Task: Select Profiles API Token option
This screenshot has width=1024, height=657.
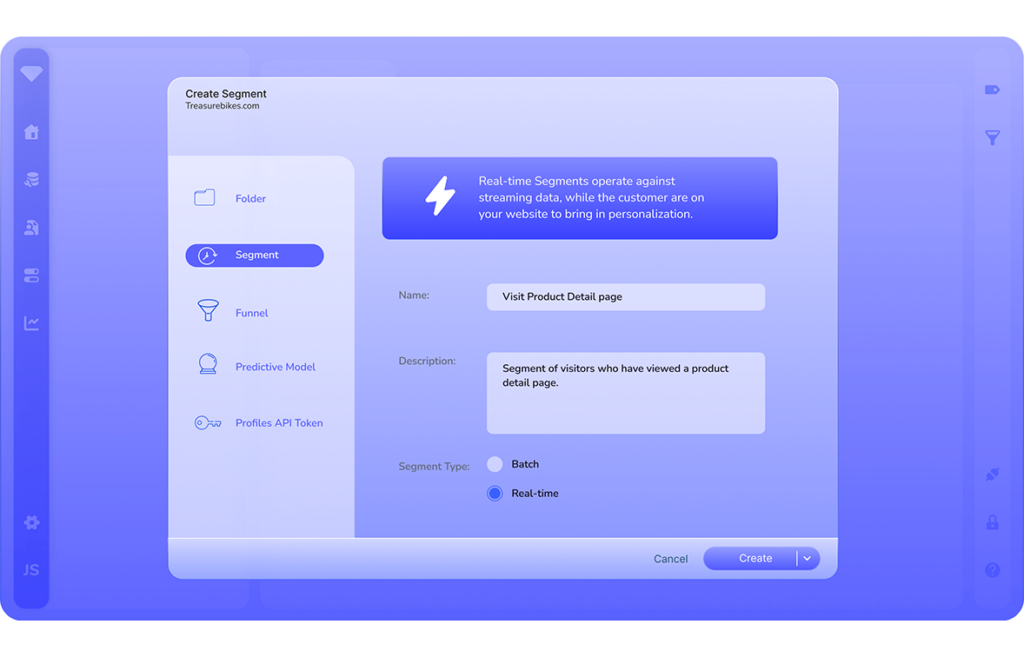Action: point(278,423)
